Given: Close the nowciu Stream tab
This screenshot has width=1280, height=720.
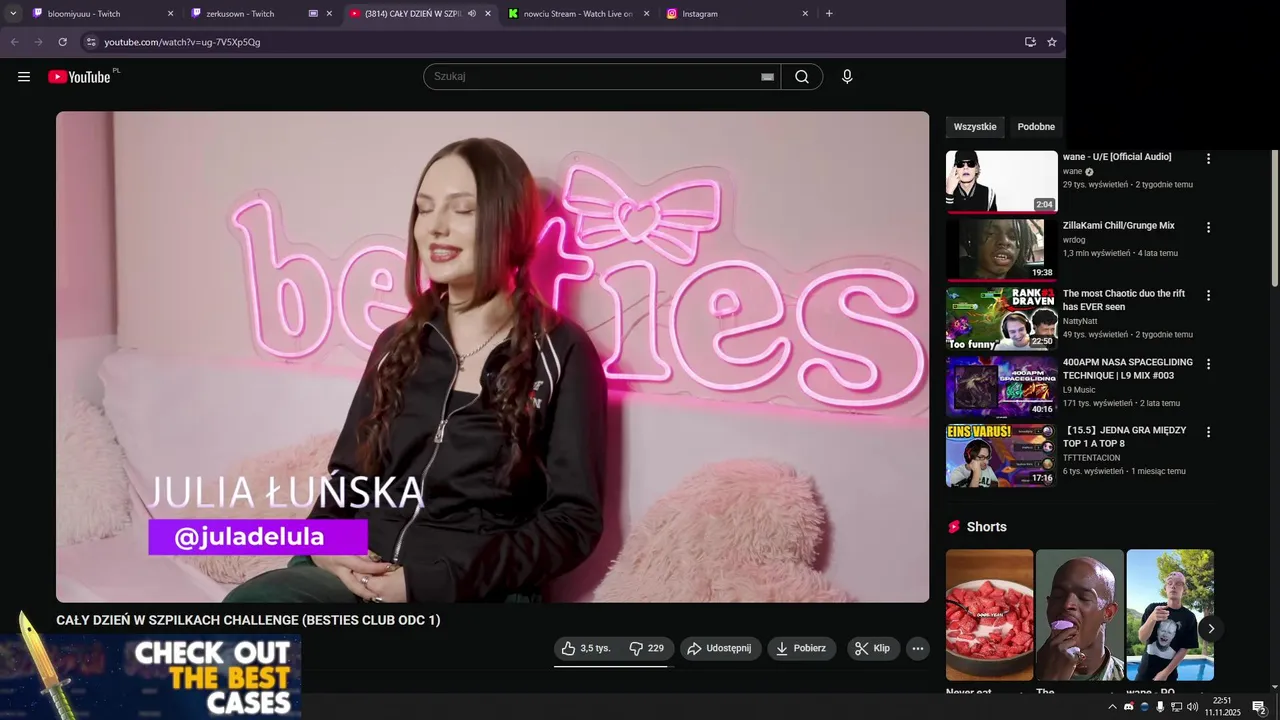Looking at the screenshot, I should (646, 14).
